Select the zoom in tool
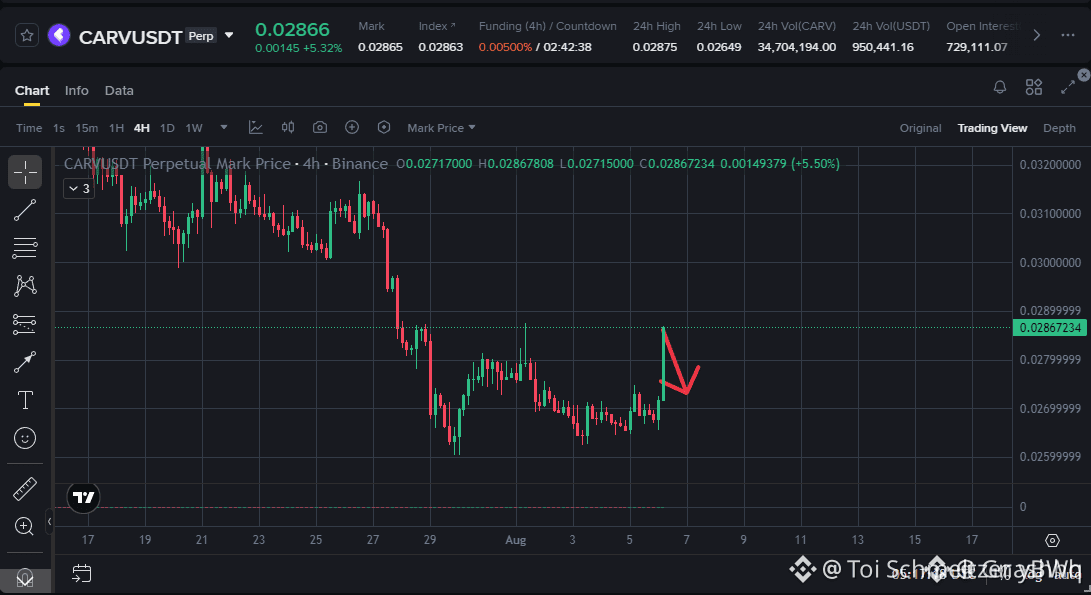The width and height of the screenshot is (1091, 595). tap(25, 526)
